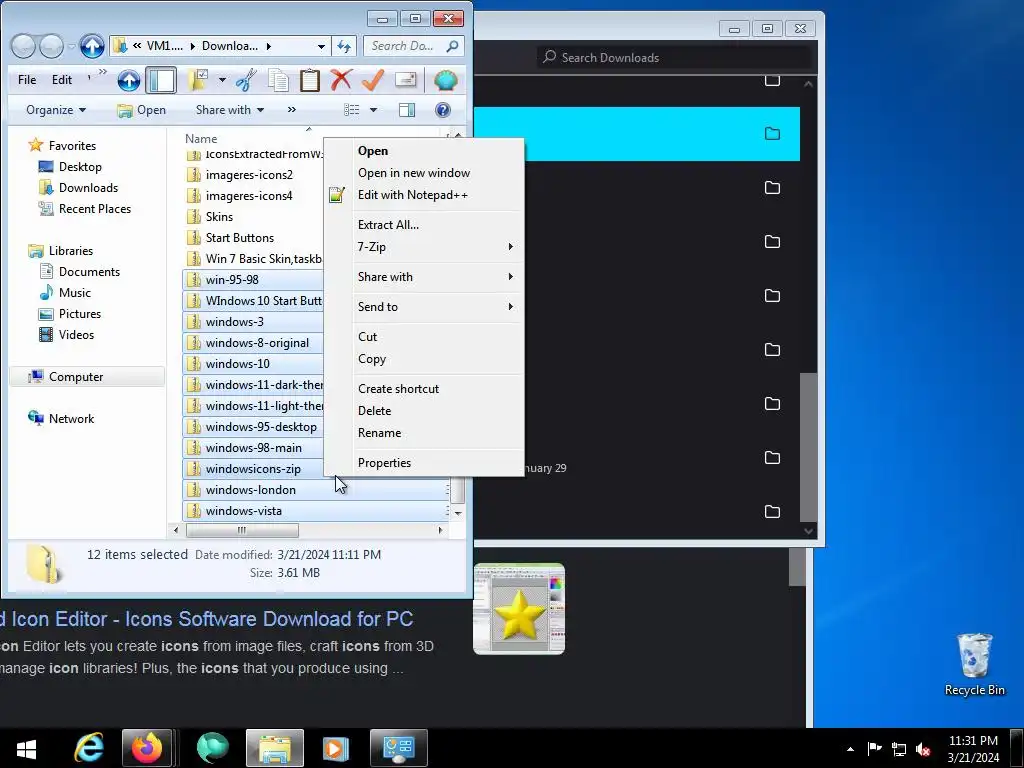
Task: Click Search Downloads in dark window
Action: point(676,57)
